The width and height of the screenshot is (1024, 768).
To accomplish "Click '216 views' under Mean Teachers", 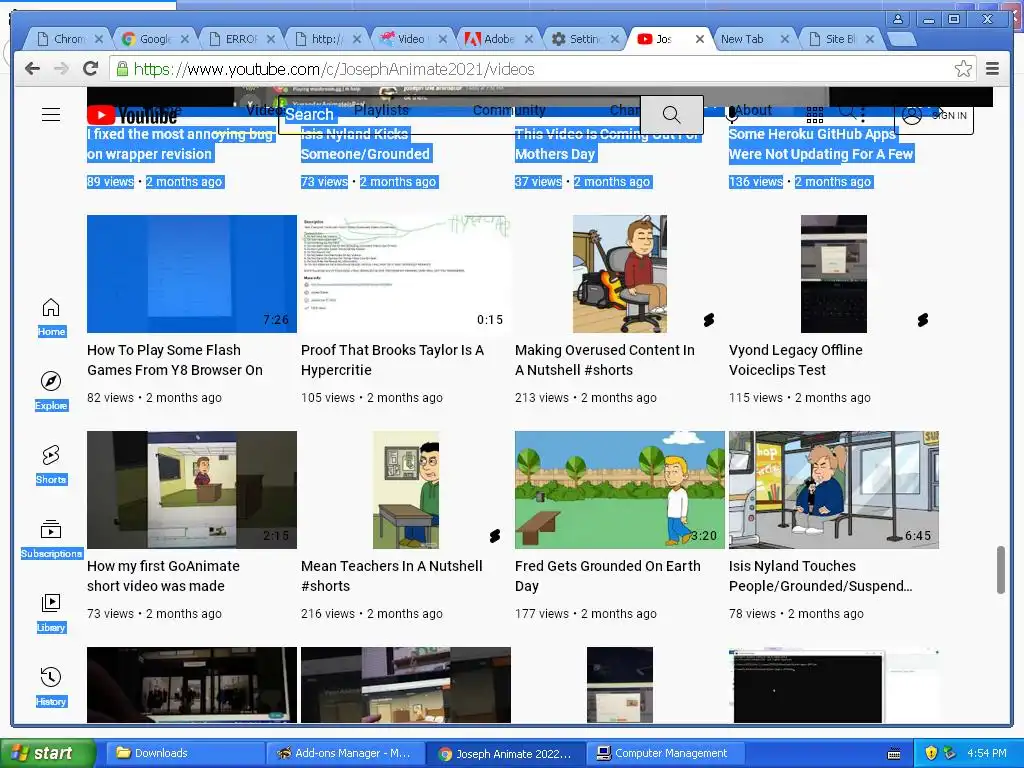I will [x=328, y=614].
